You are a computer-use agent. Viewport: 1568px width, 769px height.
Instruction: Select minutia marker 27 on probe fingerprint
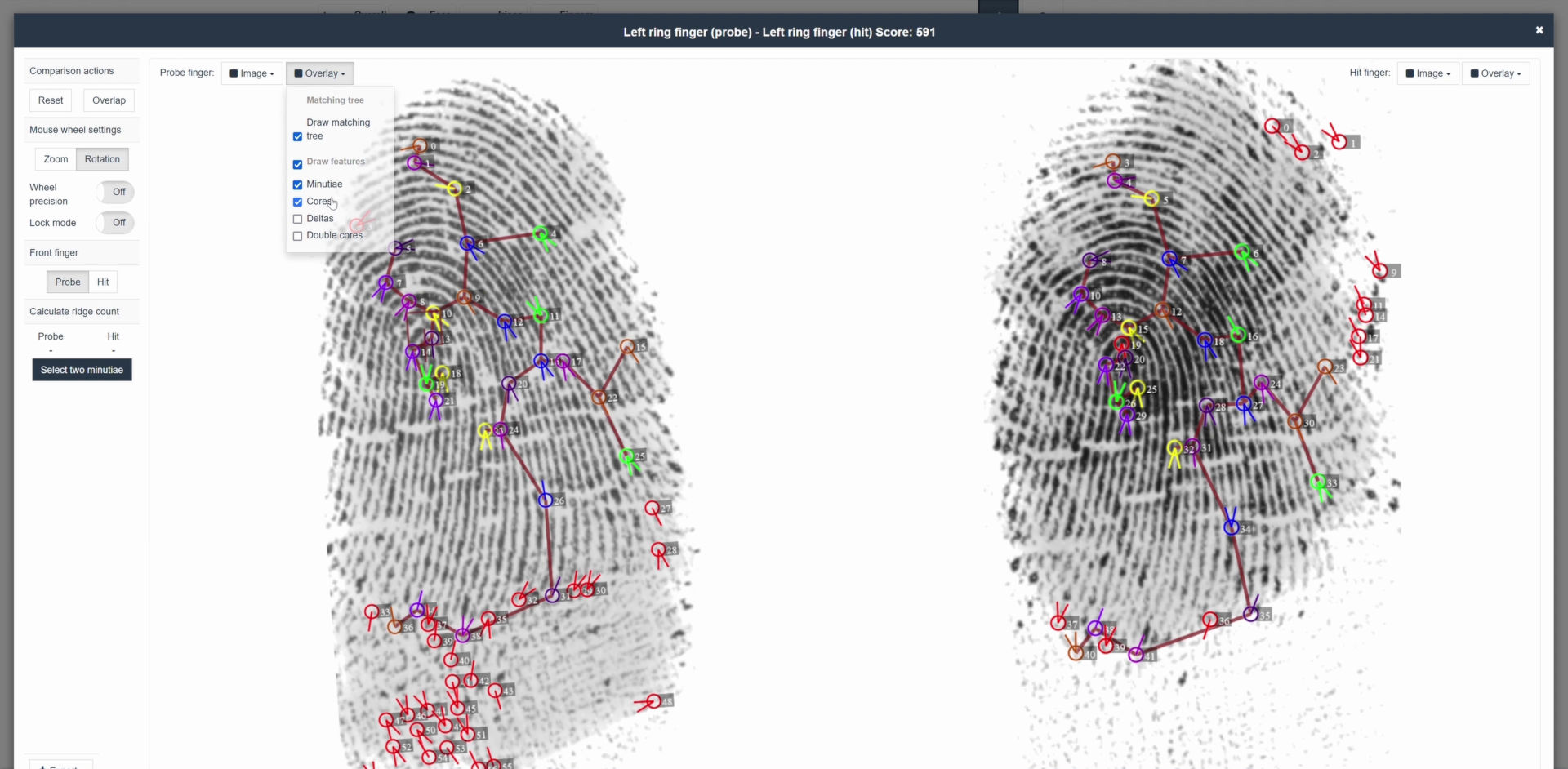coord(652,509)
